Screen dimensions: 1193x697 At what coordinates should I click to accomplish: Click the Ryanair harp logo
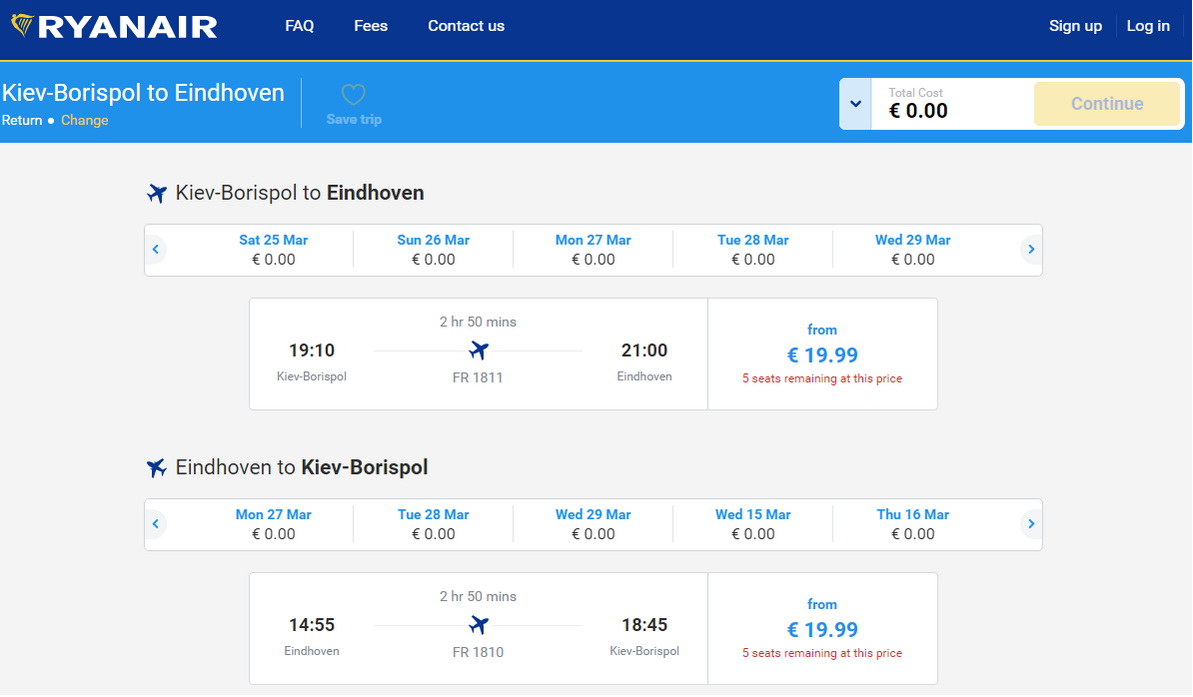click(x=22, y=26)
